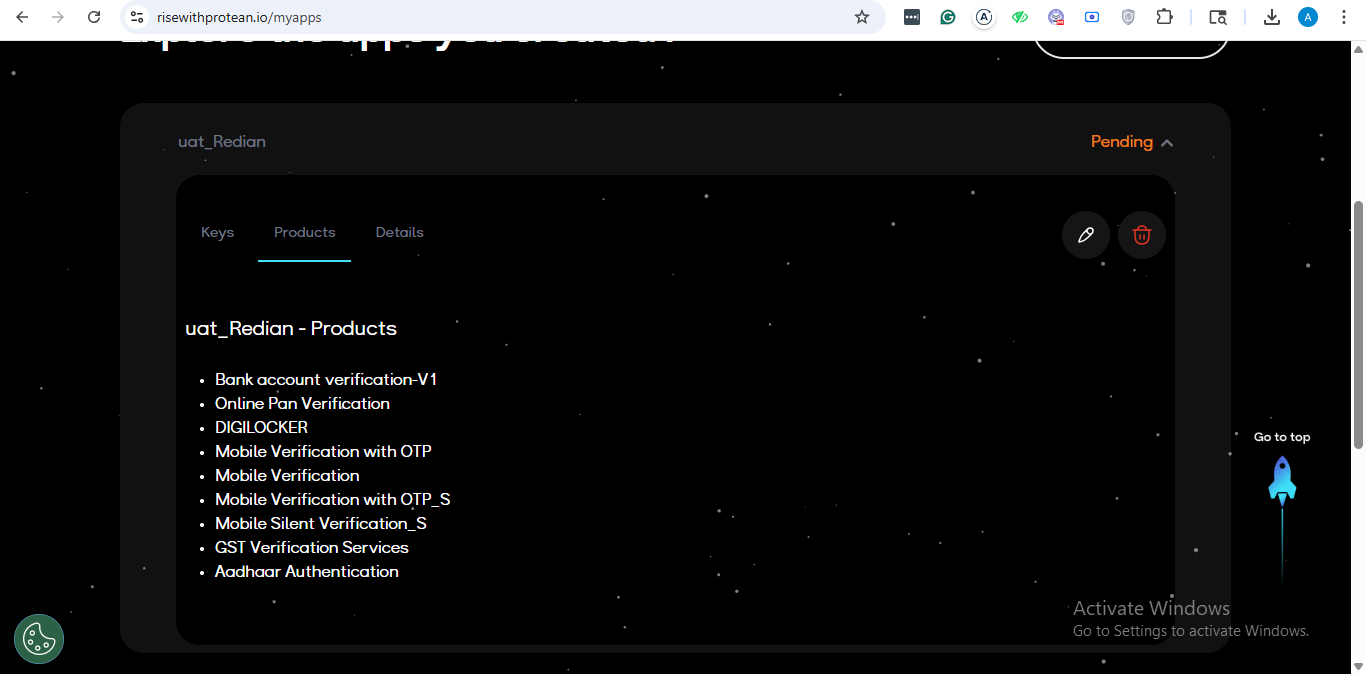Bookmark this page with the star icon

pos(862,17)
